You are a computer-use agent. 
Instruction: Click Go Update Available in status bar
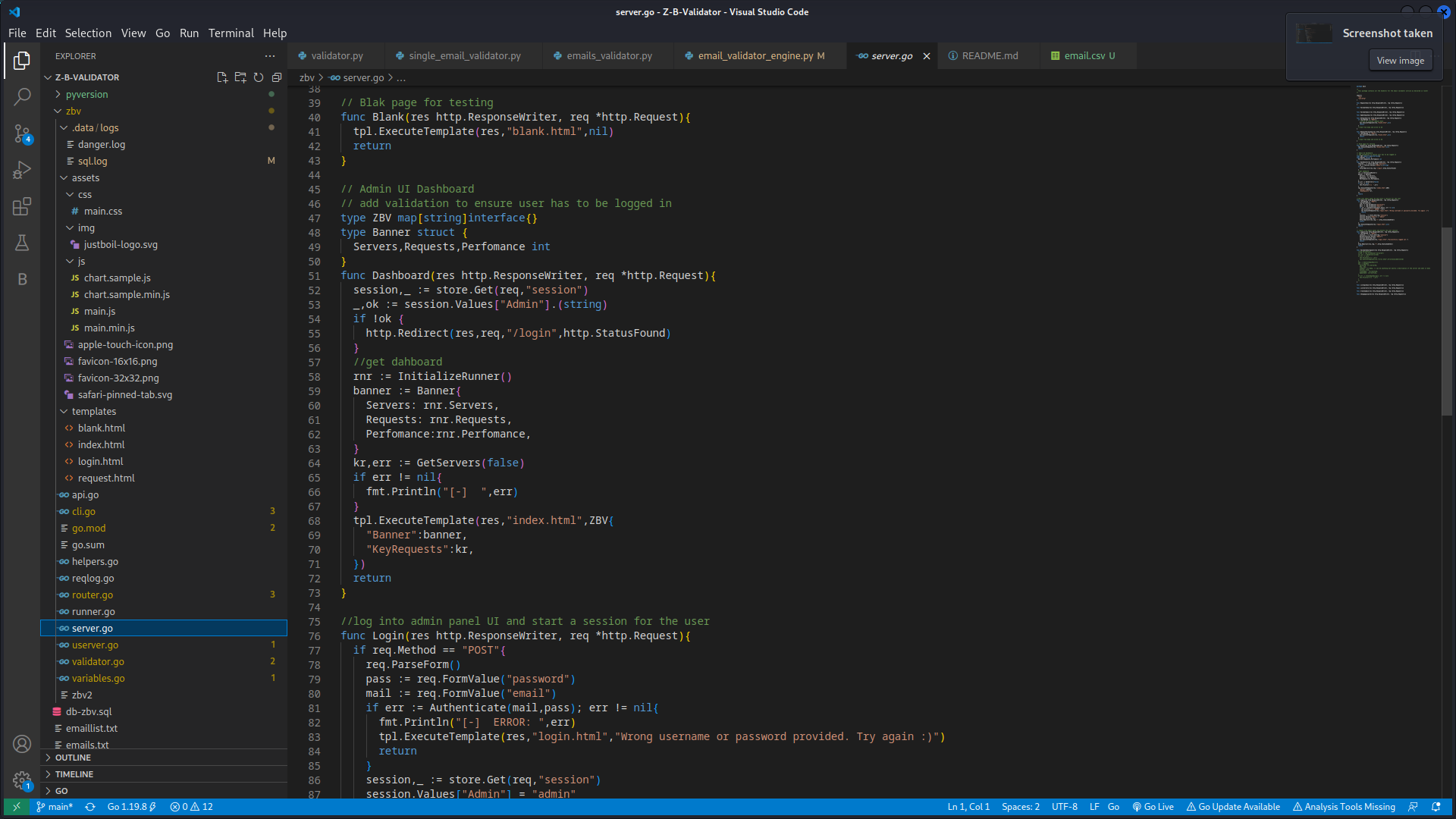[1233, 807]
